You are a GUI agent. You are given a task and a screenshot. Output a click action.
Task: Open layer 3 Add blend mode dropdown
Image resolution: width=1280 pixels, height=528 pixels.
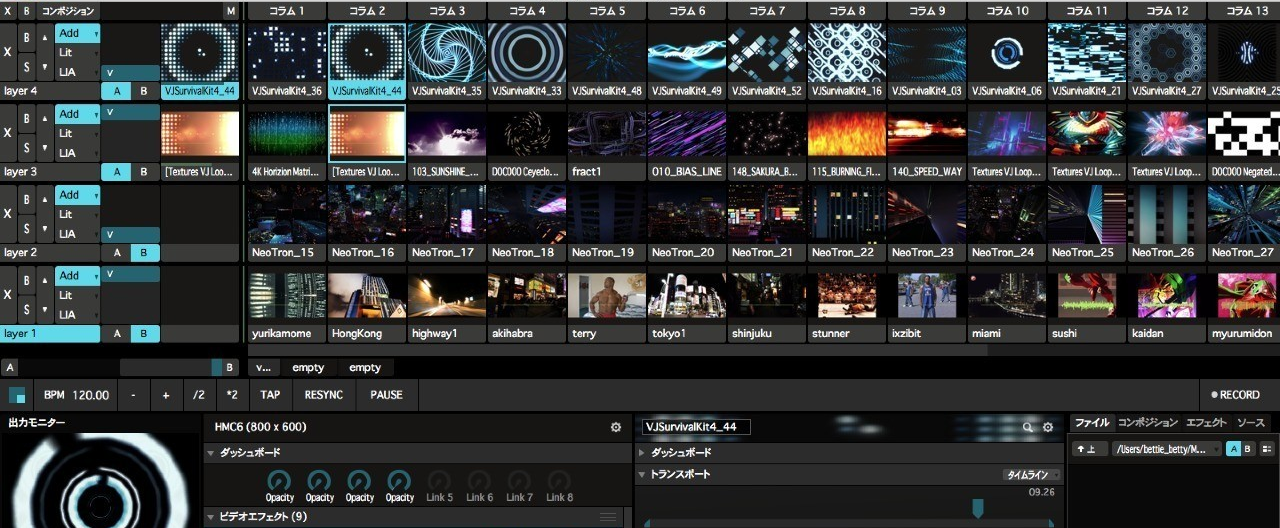[x=78, y=114]
